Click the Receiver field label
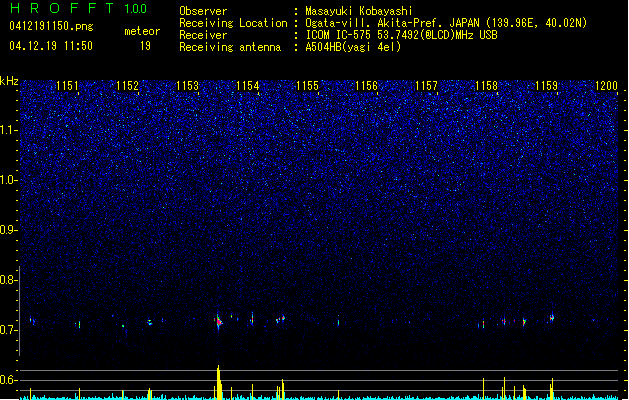 coord(203,35)
